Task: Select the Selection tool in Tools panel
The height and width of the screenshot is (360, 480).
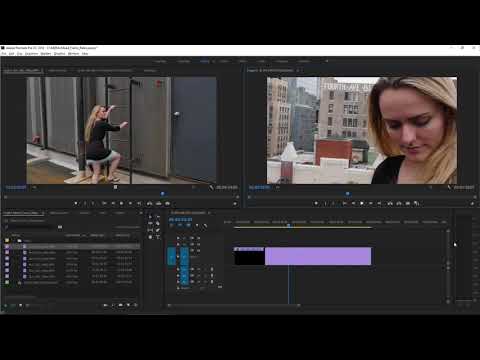Action: [150, 217]
